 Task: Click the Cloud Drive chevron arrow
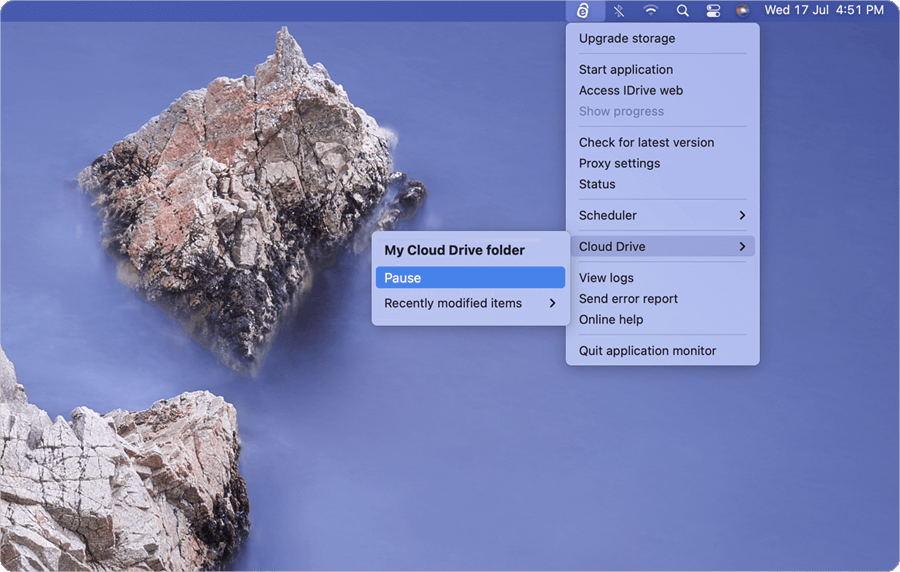pyautogui.click(x=742, y=246)
